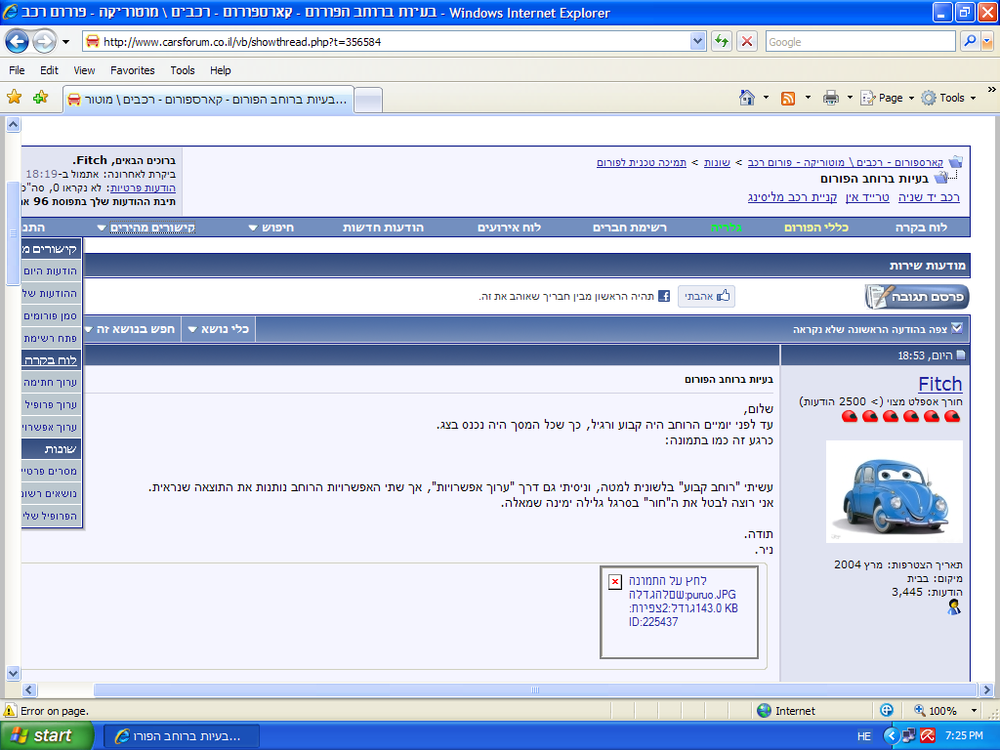
Task: Click the פרסם תגובה post reply button
Action: point(916,297)
